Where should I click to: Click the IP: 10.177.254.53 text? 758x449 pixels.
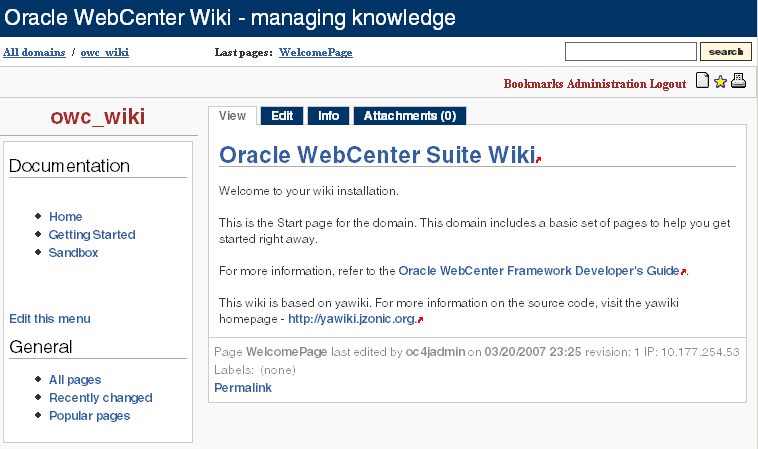point(691,352)
